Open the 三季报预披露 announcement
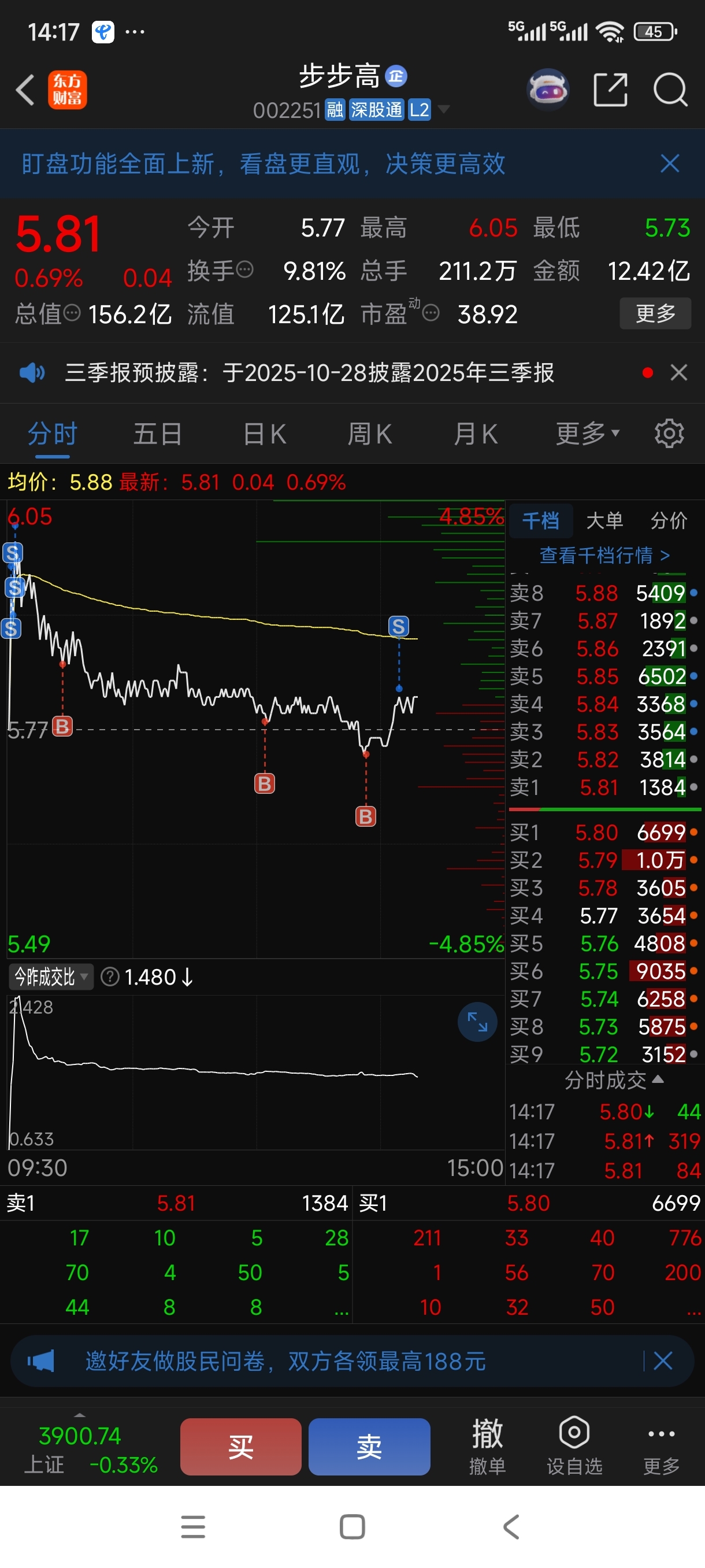 (x=310, y=372)
